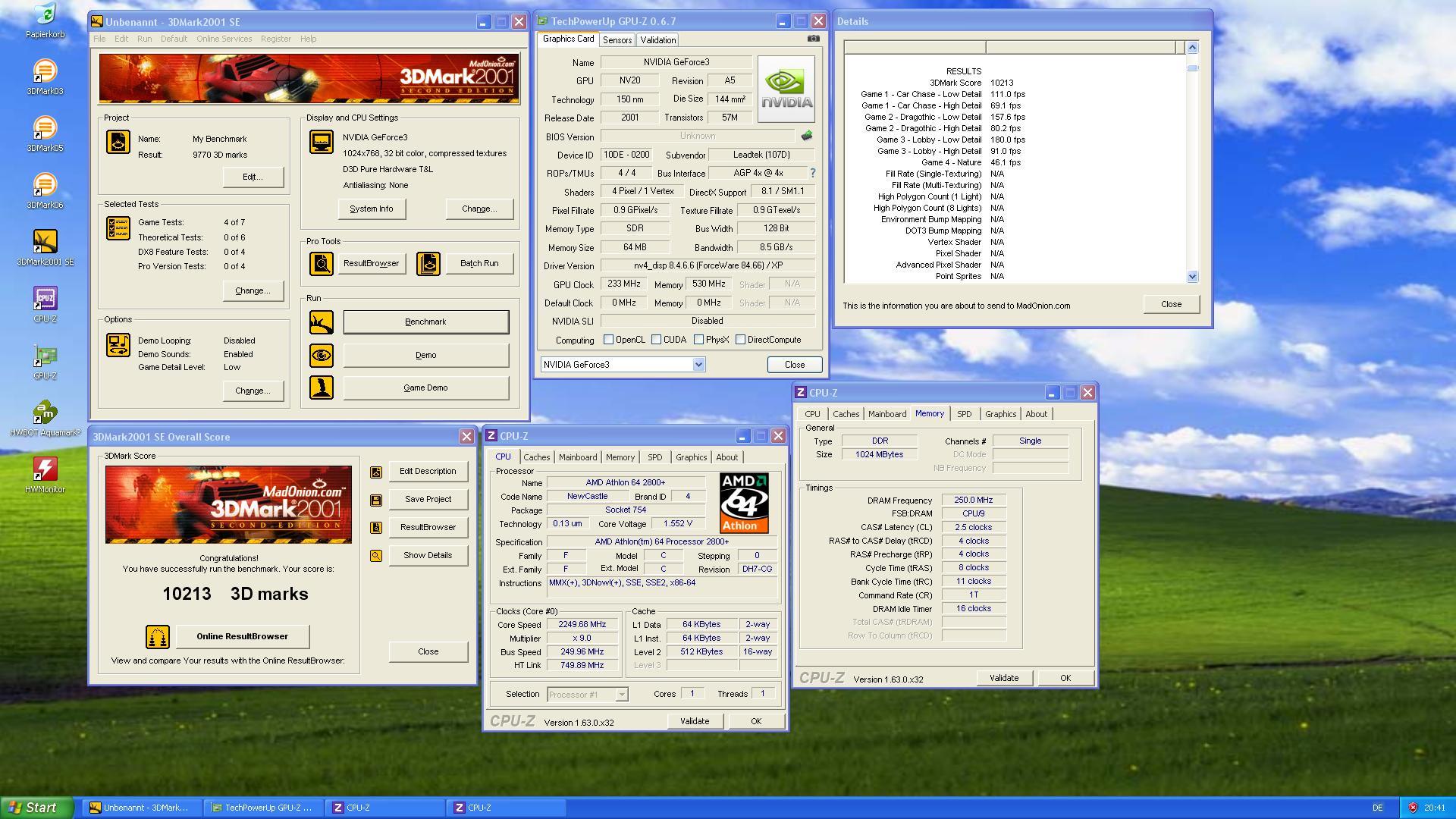Click the AMD Athlon 64 logo in CPU-Z

pyautogui.click(x=744, y=504)
